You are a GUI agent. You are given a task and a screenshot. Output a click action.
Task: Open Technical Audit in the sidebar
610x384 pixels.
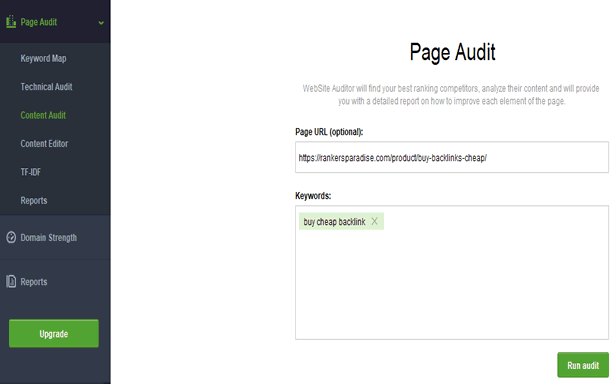click(46, 87)
